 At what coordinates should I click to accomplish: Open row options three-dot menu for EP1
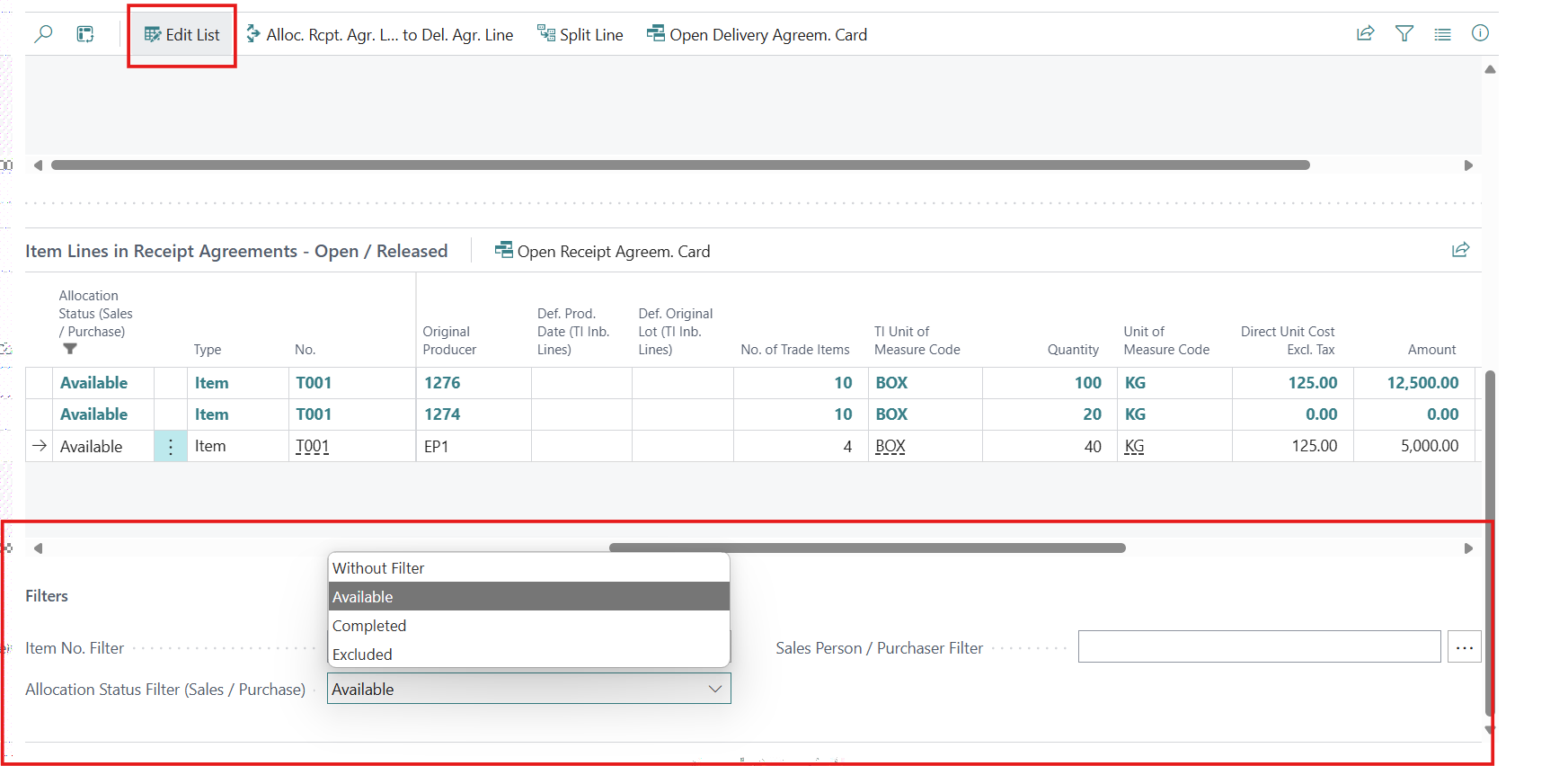[x=171, y=446]
